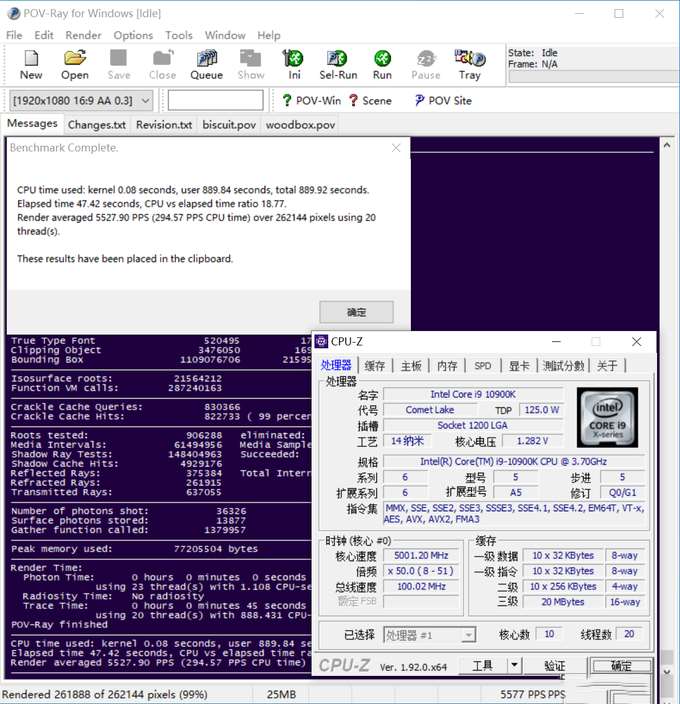Click the Comet Lake codename value

click(430, 410)
